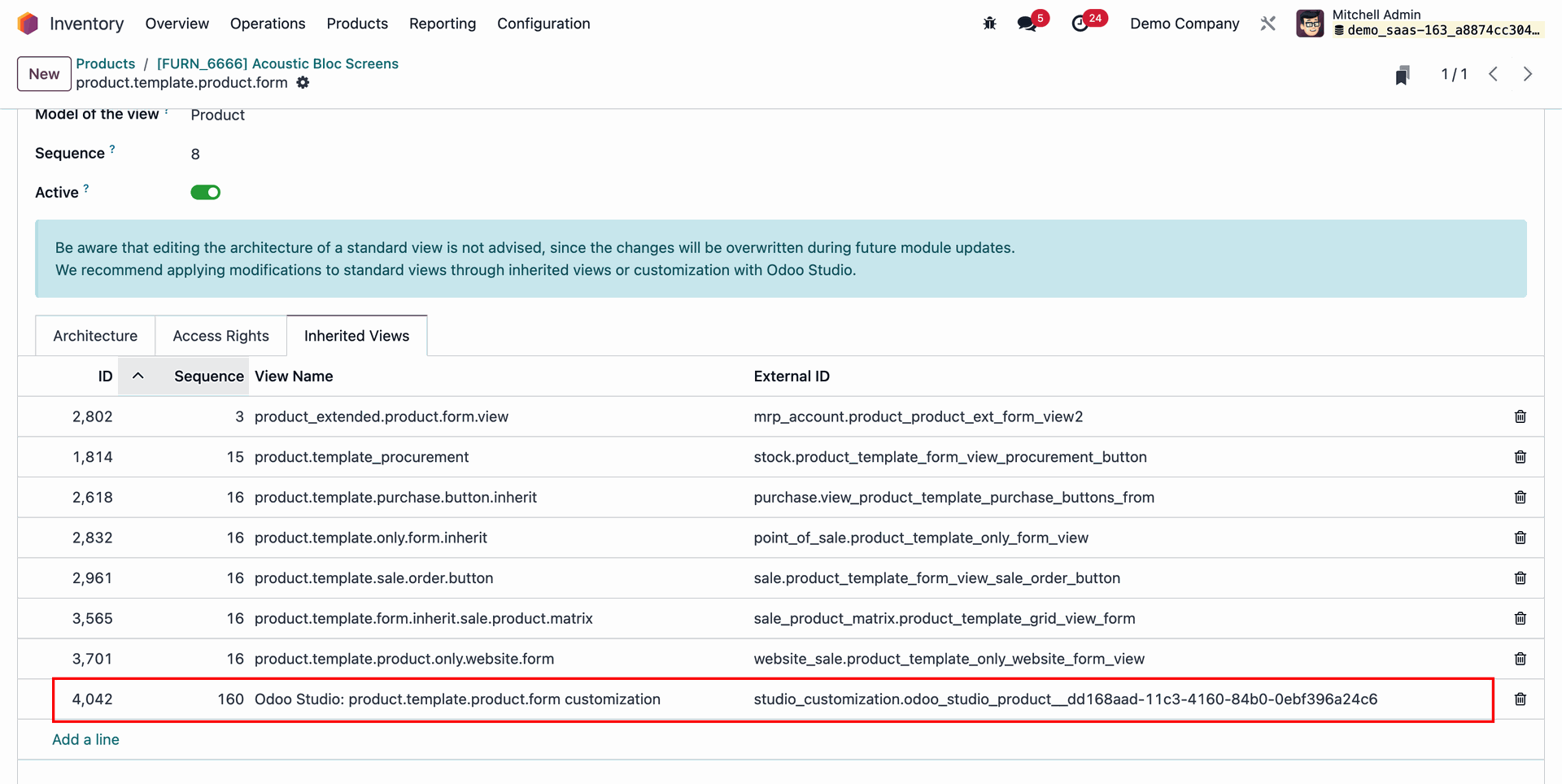1562x784 pixels.
Task: Open the activities clock icon with 24 badge
Action: (1080, 24)
